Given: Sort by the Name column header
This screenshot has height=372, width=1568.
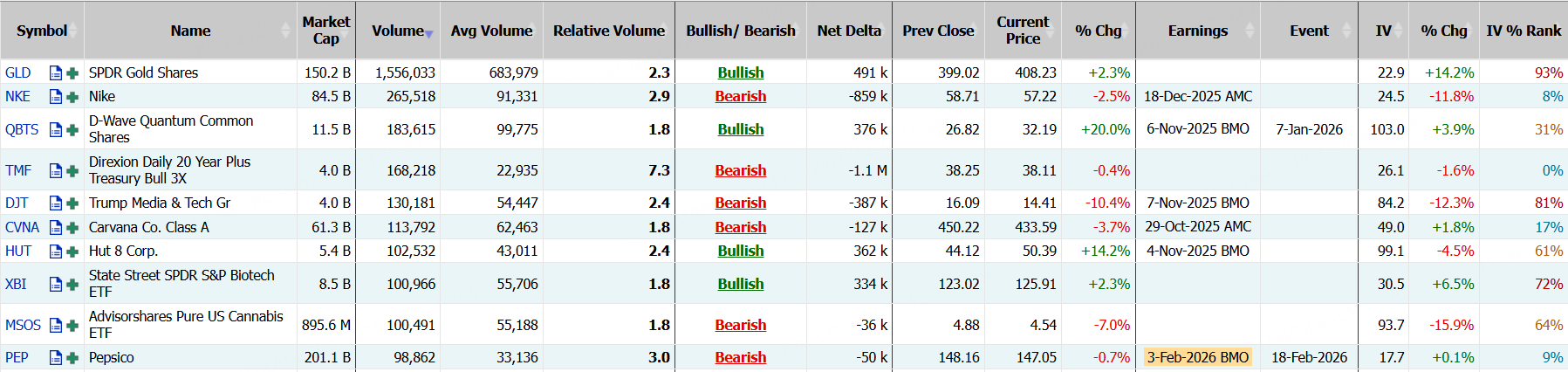Looking at the screenshot, I should coord(190,31).
